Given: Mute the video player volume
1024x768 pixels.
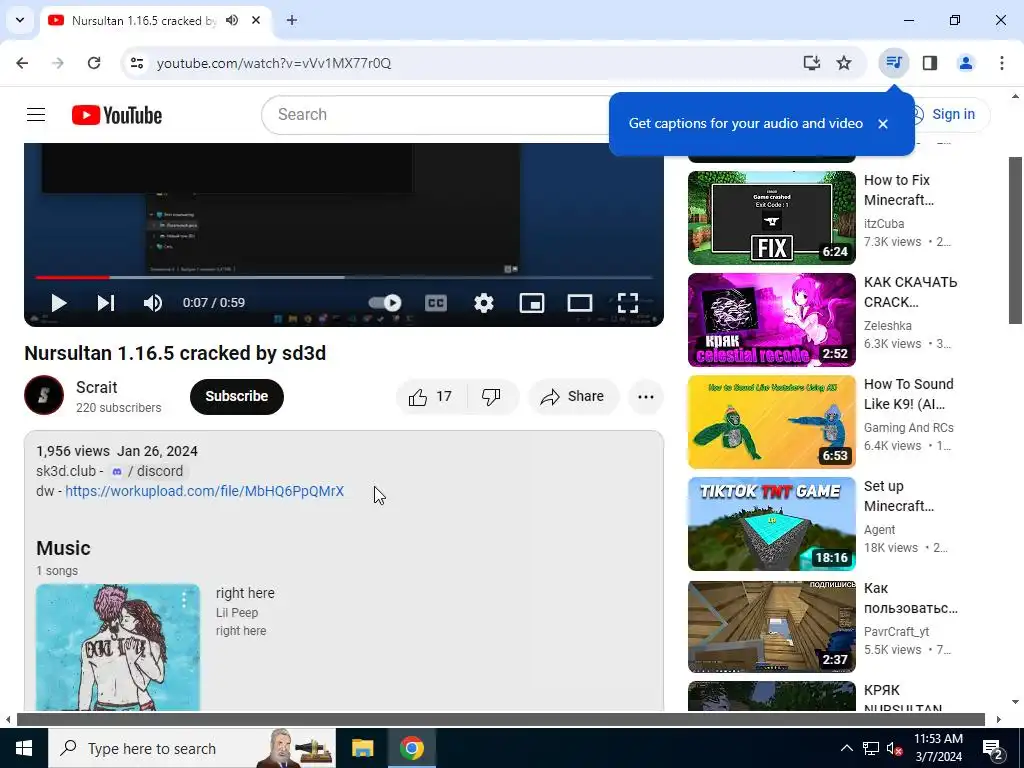Looking at the screenshot, I should [153, 303].
